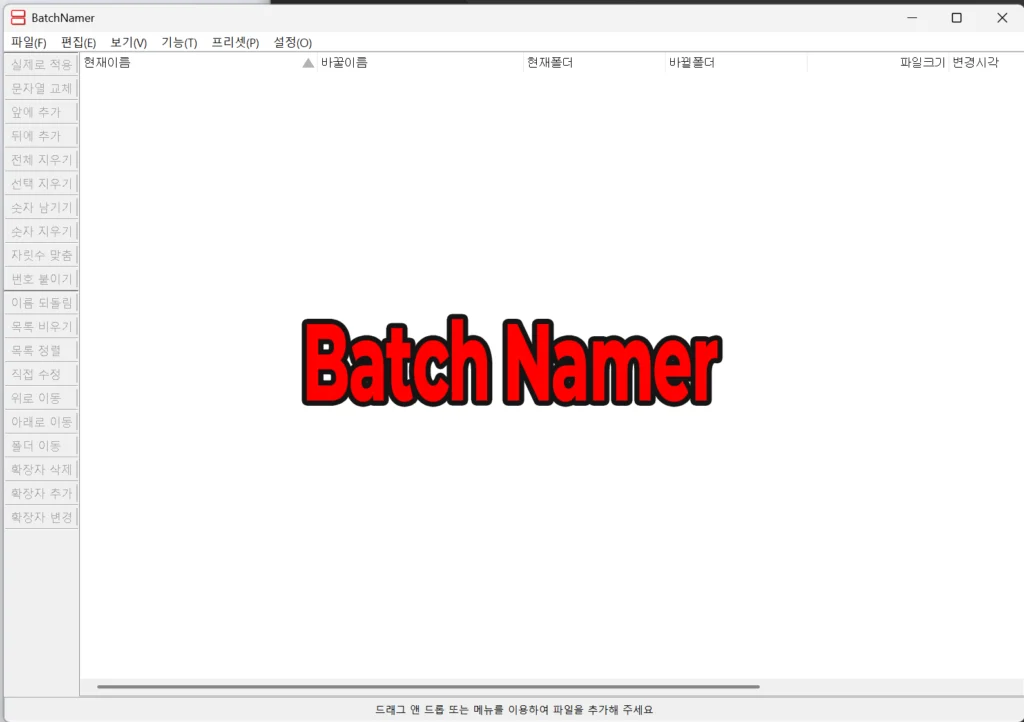
Task: Click the 위로 이동 button
Action: click(41, 398)
